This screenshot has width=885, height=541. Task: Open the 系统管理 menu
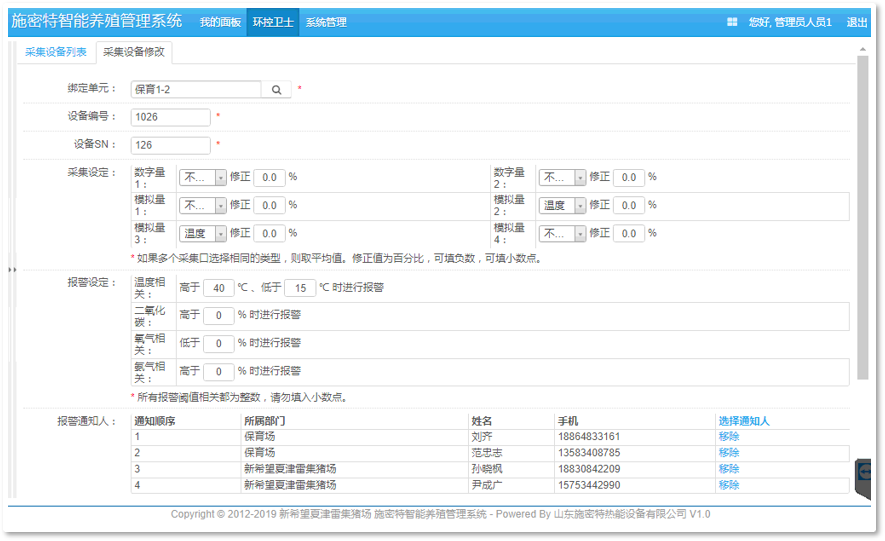pyautogui.click(x=326, y=22)
